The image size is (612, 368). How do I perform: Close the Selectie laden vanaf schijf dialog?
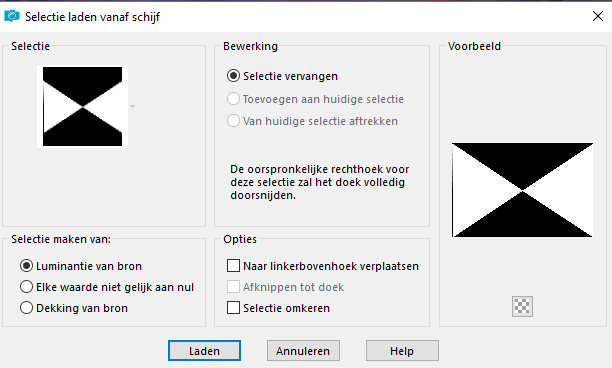tap(598, 16)
